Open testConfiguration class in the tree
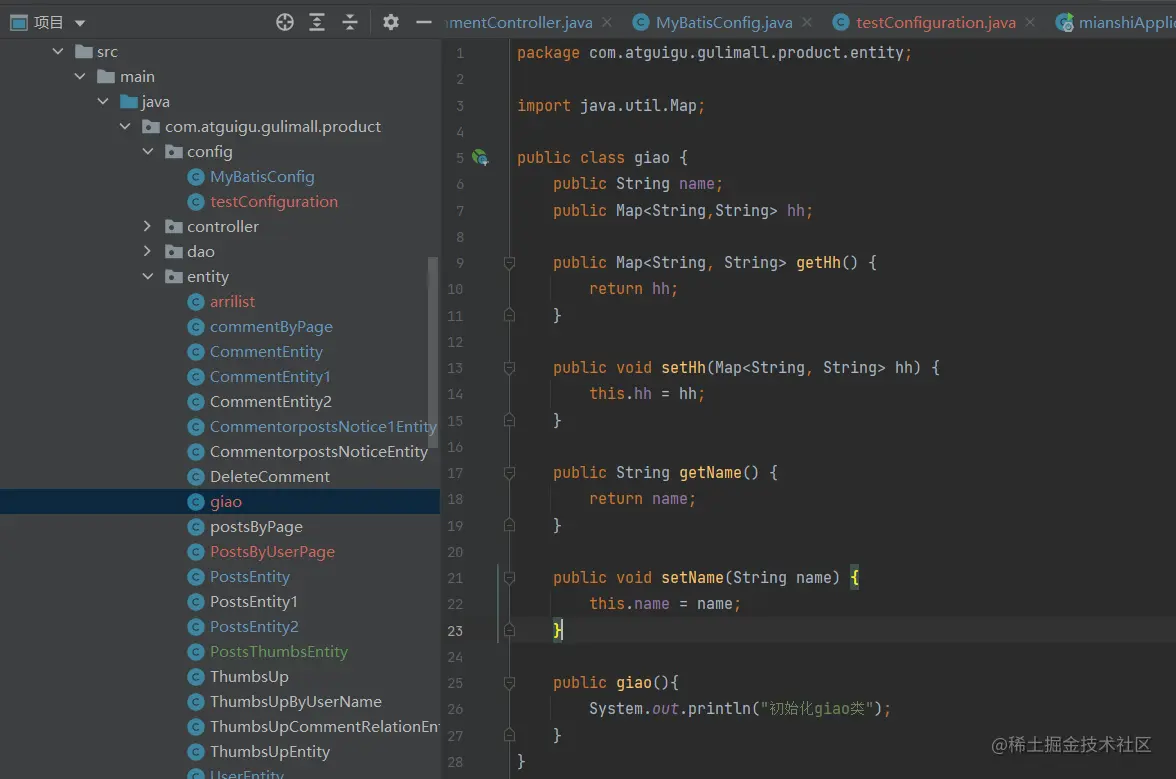This screenshot has width=1176, height=779. (274, 202)
